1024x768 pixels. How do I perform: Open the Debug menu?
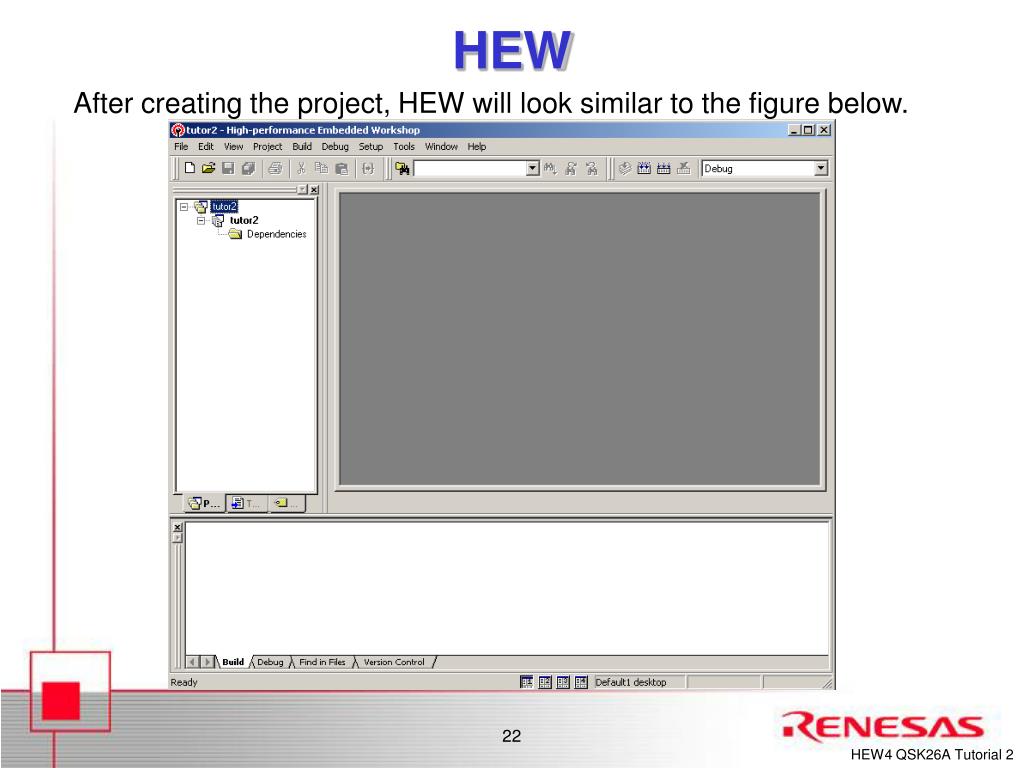(335, 147)
